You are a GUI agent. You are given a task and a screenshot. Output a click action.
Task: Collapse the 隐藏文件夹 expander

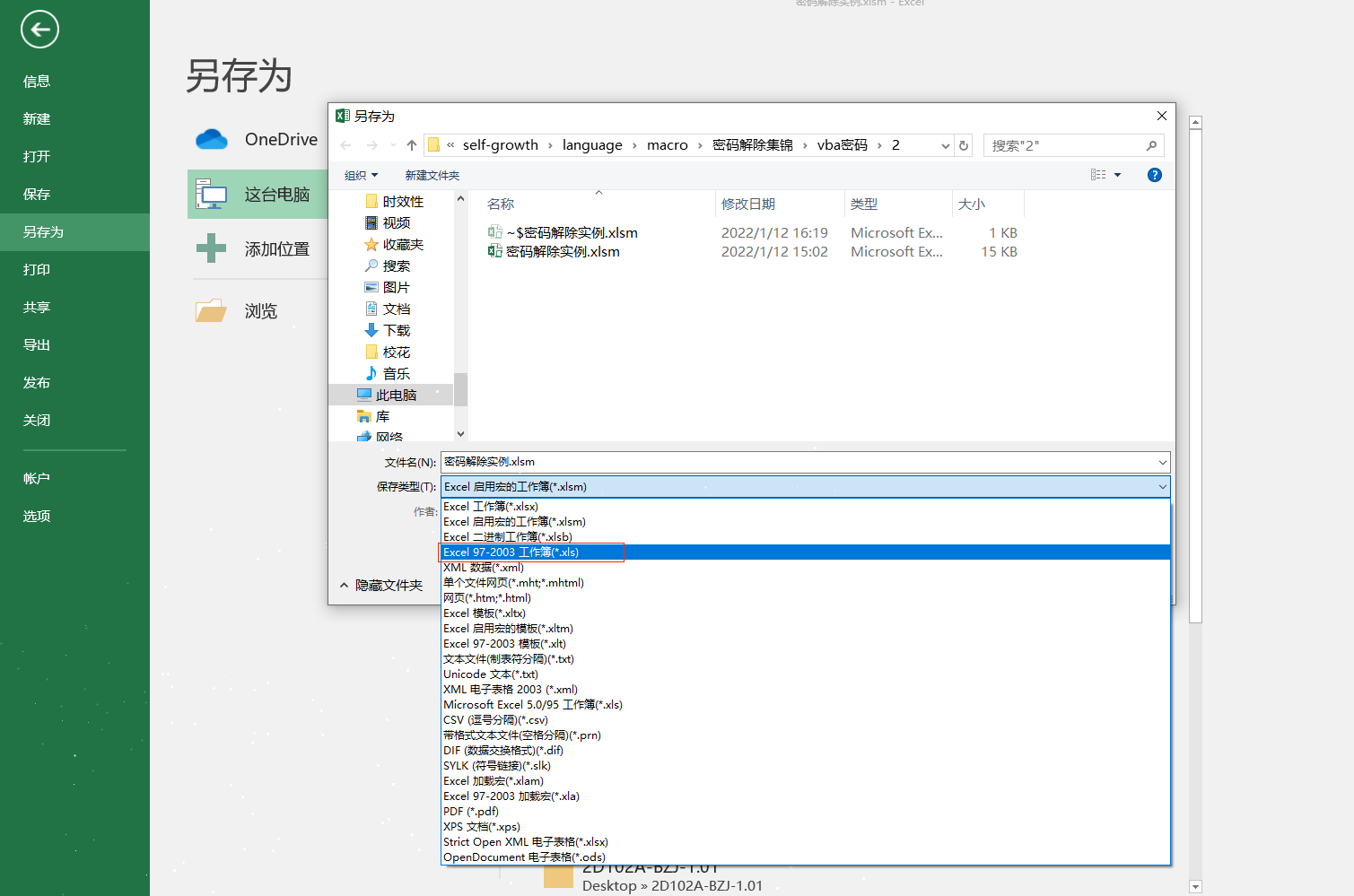[384, 585]
